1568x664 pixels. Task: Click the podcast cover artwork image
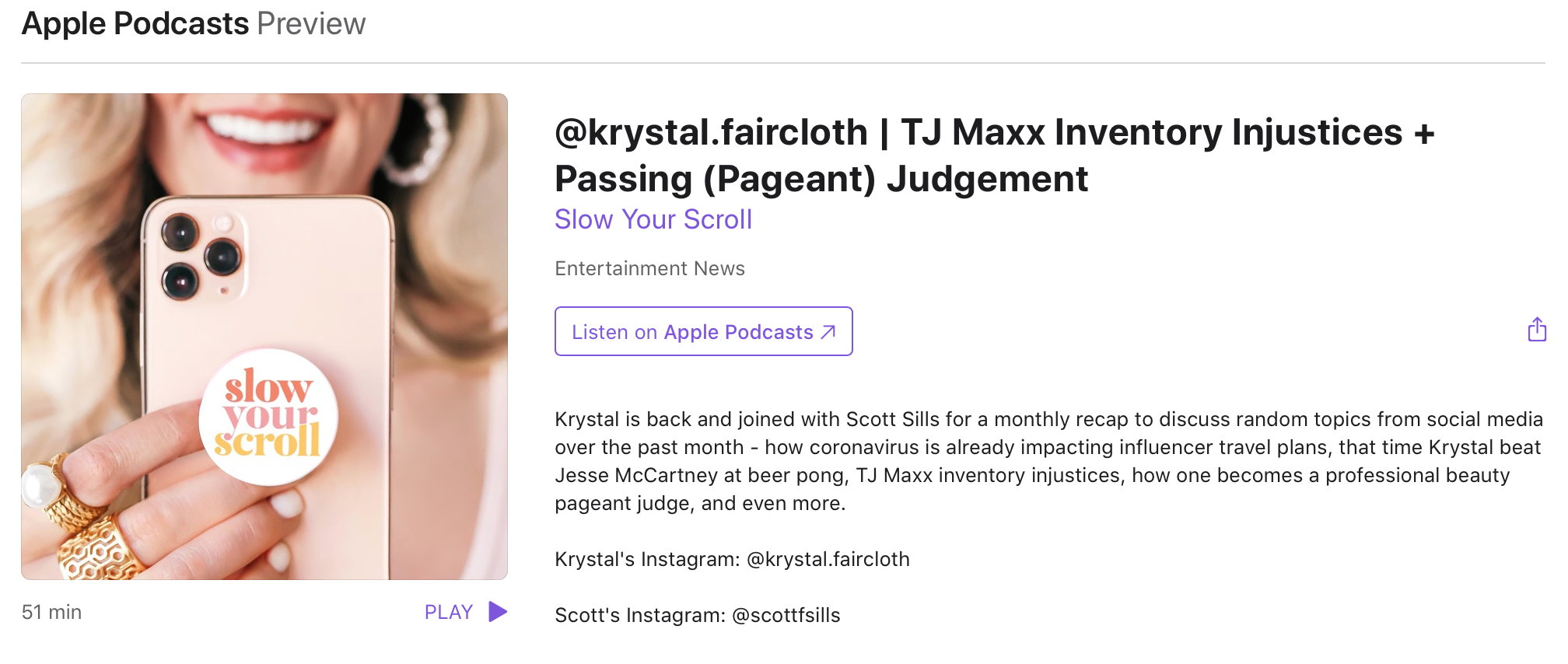(x=264, y=337)
